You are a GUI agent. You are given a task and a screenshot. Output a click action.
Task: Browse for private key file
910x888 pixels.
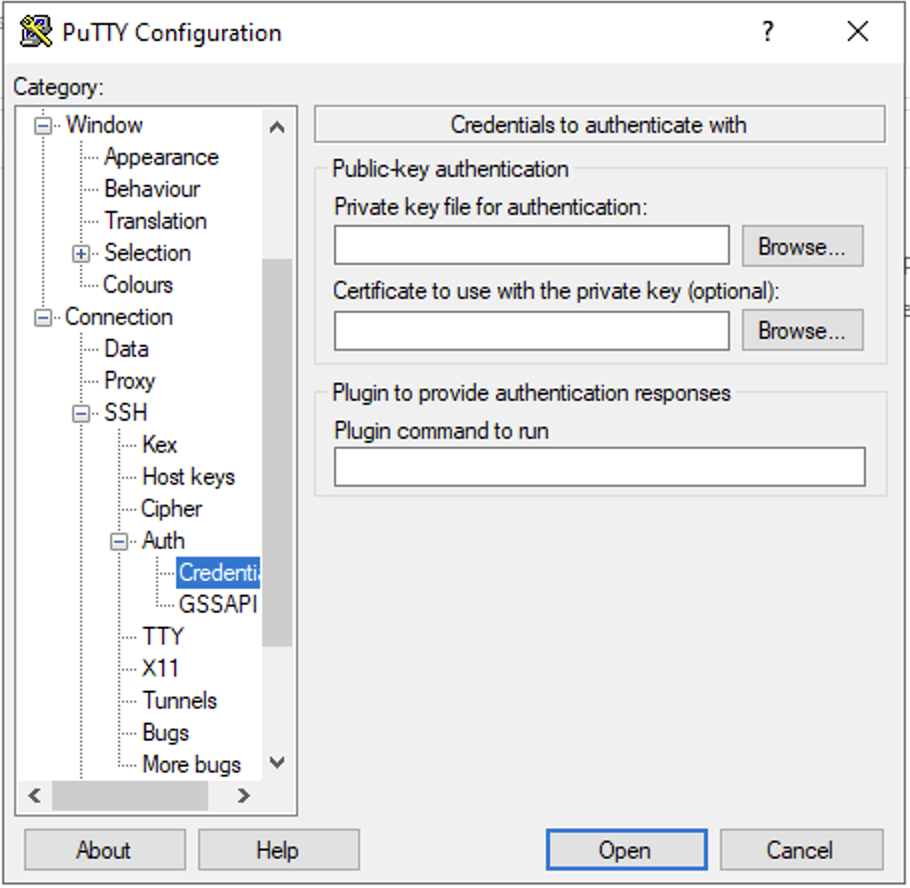tap(803, 247)
